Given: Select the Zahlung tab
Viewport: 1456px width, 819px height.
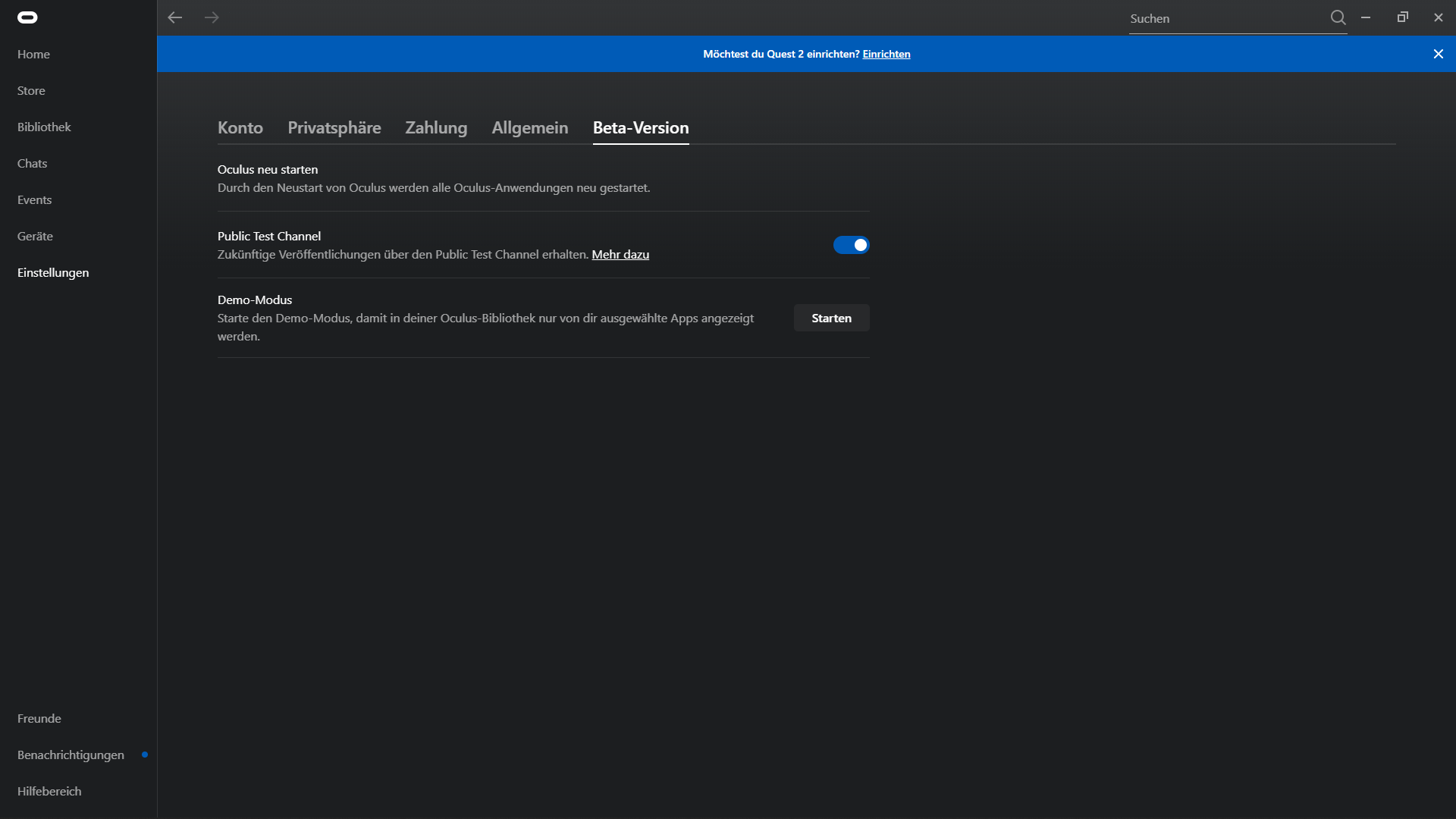Looking at the screenshot, I should (436, 127).
